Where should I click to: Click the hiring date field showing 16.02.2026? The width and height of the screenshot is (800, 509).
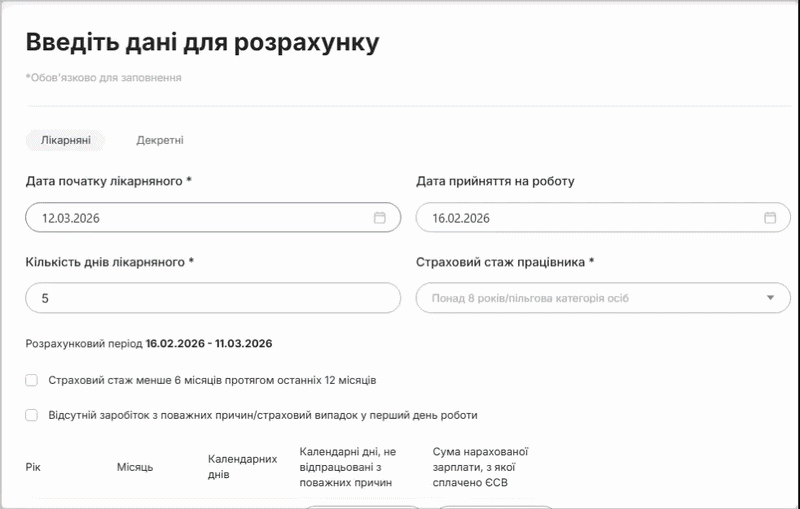pyautogui.click(x=590, y=218)
